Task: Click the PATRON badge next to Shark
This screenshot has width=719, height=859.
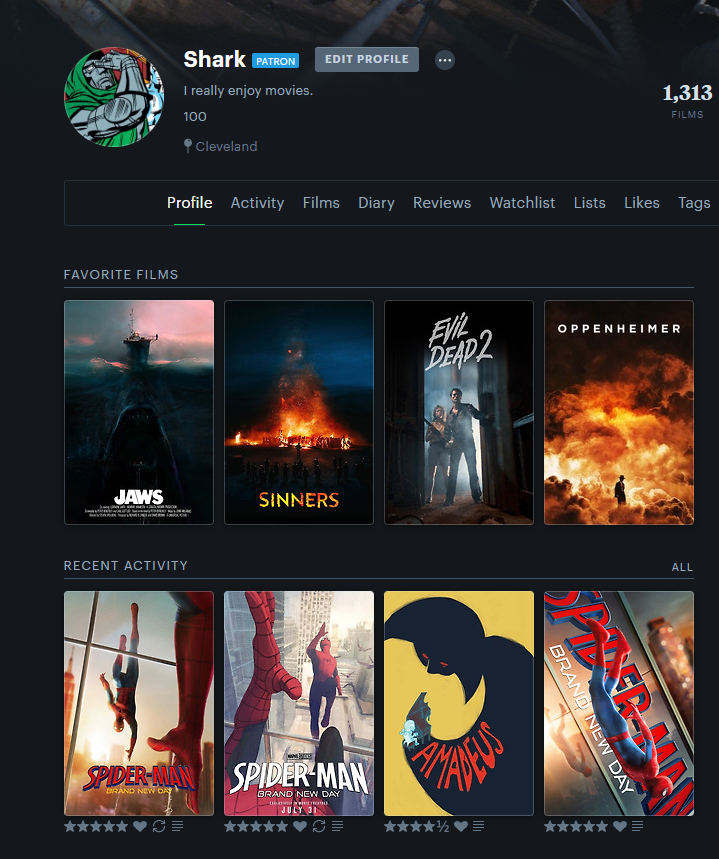Action: 275,61
